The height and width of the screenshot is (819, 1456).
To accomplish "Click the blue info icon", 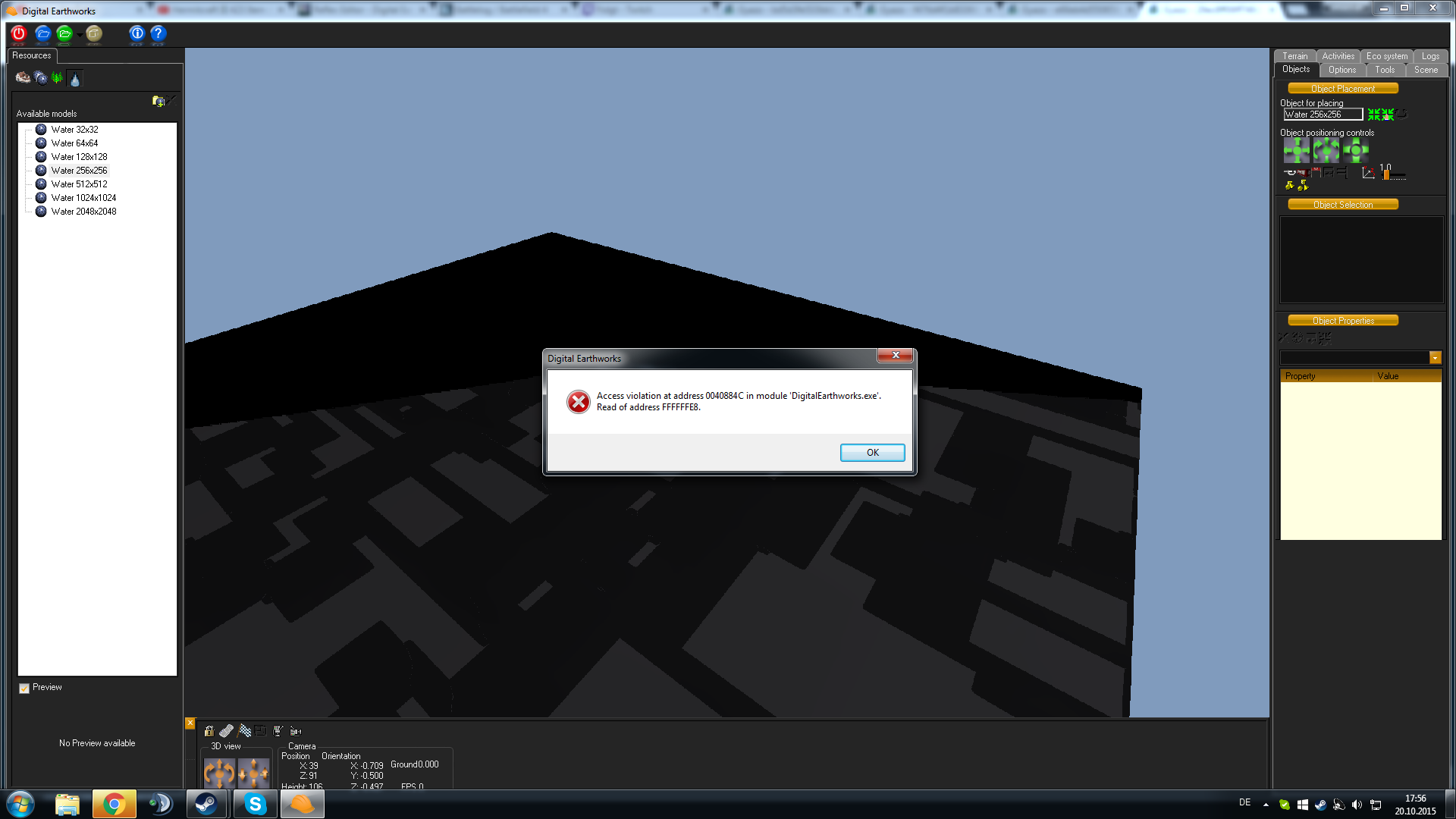I will (x=136, y=33).
